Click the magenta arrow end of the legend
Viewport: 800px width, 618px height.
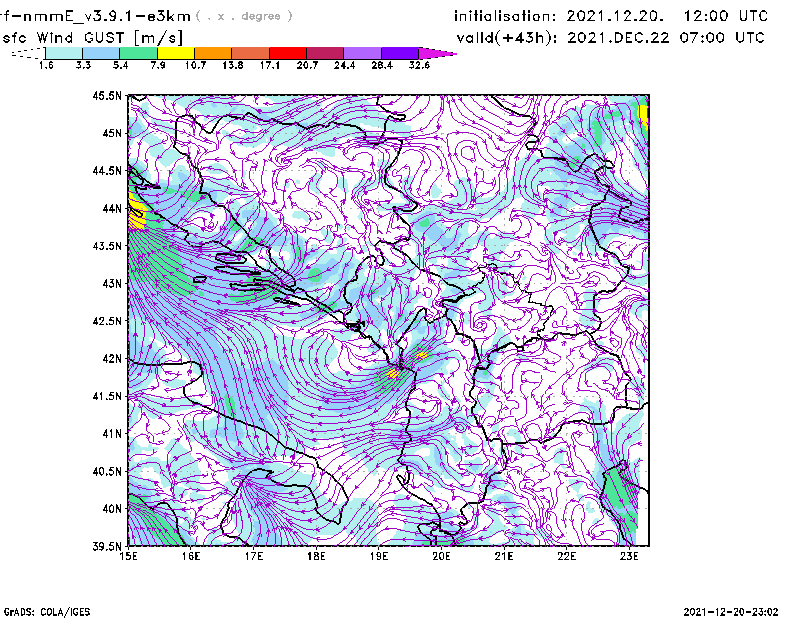[437, 53]
